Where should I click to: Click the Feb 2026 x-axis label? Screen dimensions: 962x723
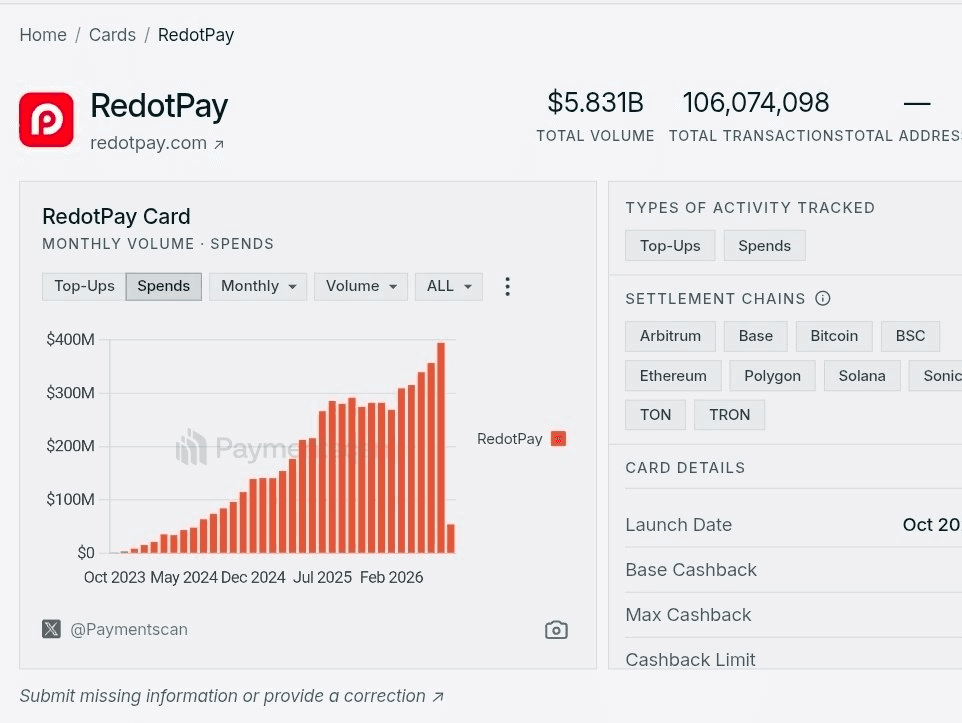391,578
